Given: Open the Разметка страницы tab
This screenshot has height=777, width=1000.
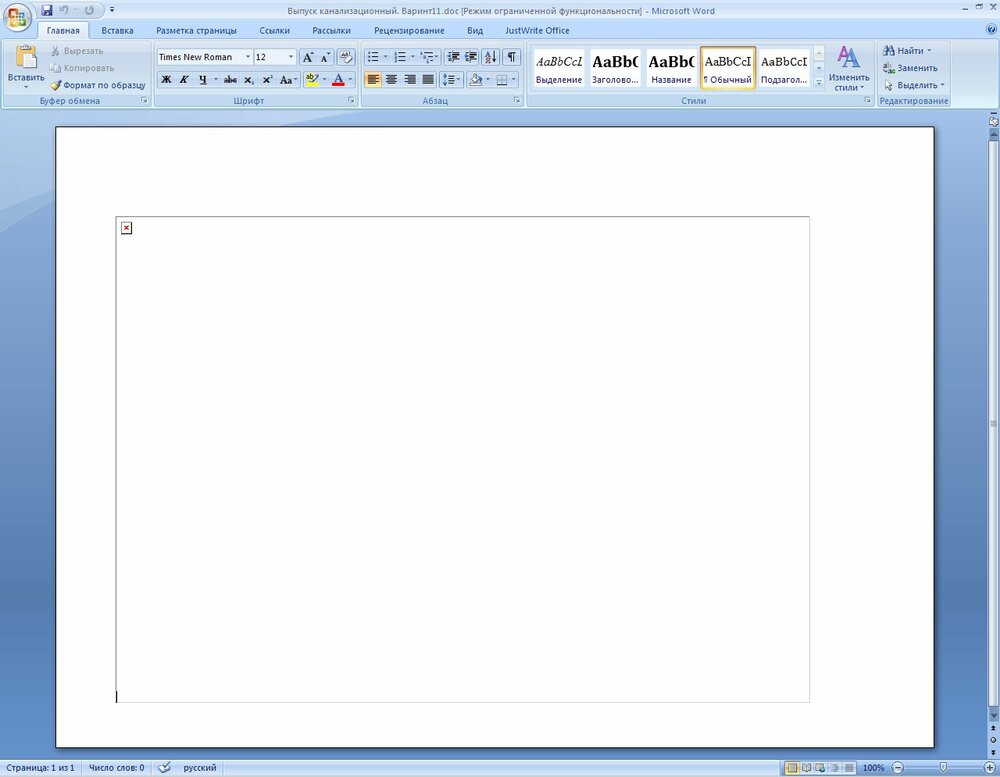Looking at the screenshot, I should point(196,30).
